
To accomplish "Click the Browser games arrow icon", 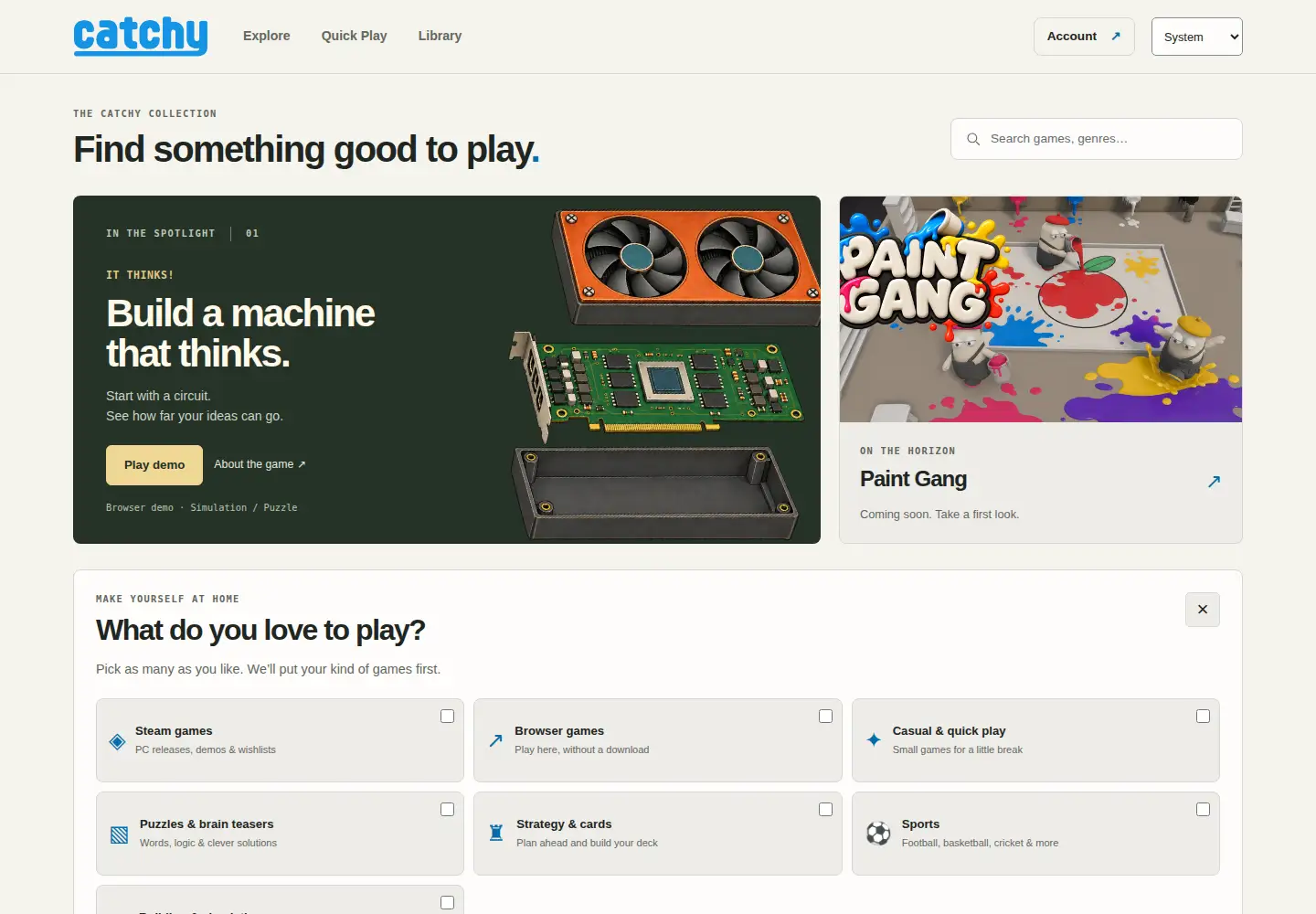I will [495, 740].
